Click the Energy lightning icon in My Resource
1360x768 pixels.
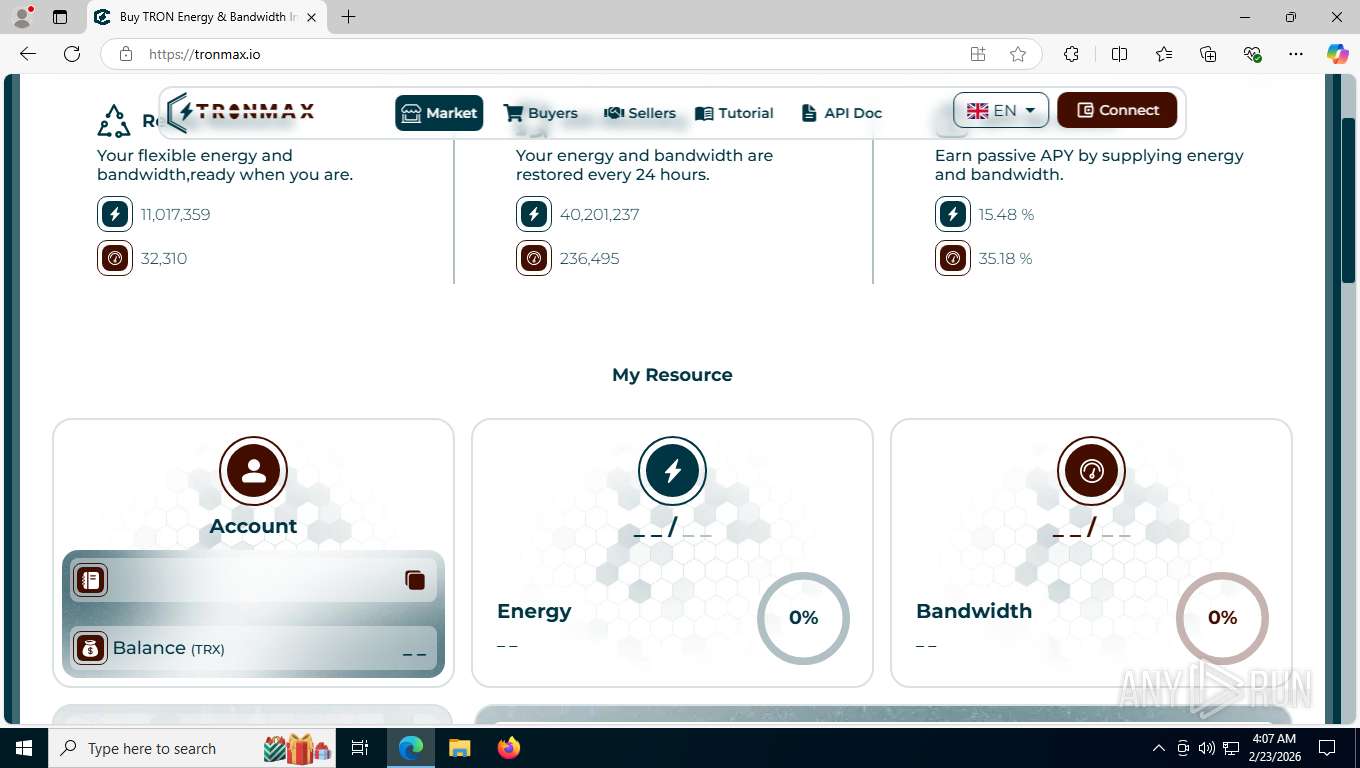(x=672, y=471)
